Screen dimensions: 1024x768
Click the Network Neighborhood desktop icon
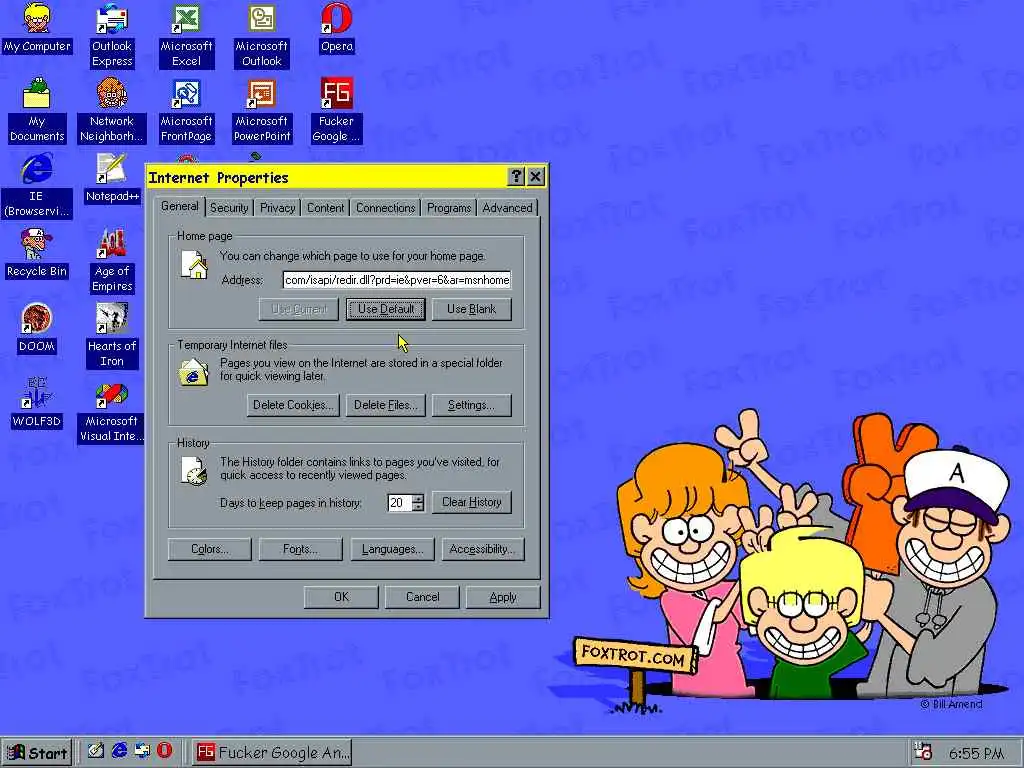pyautogui.click(x=111, y=111)
